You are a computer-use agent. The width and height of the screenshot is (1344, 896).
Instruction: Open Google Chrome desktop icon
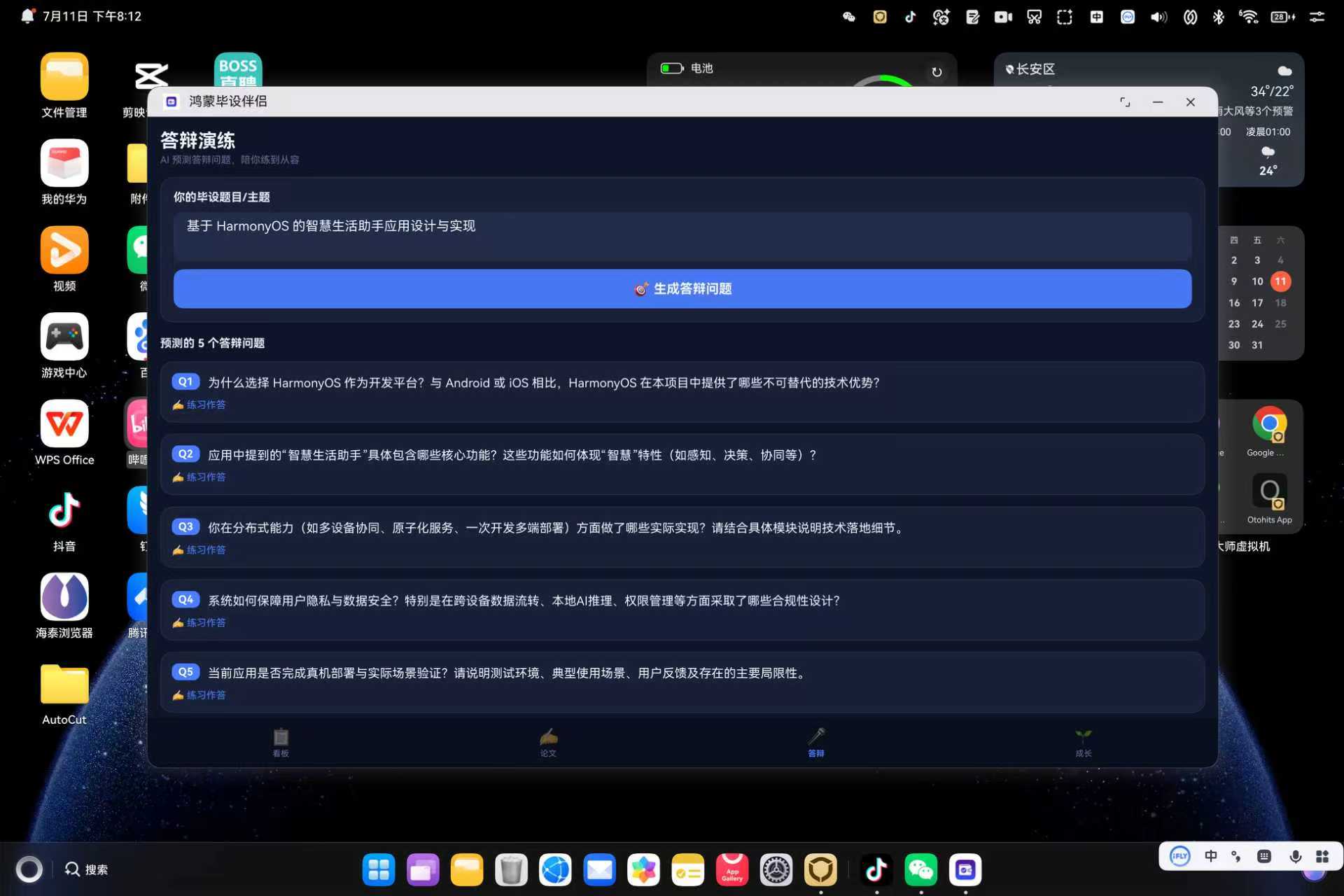(x=1269, y=431)
